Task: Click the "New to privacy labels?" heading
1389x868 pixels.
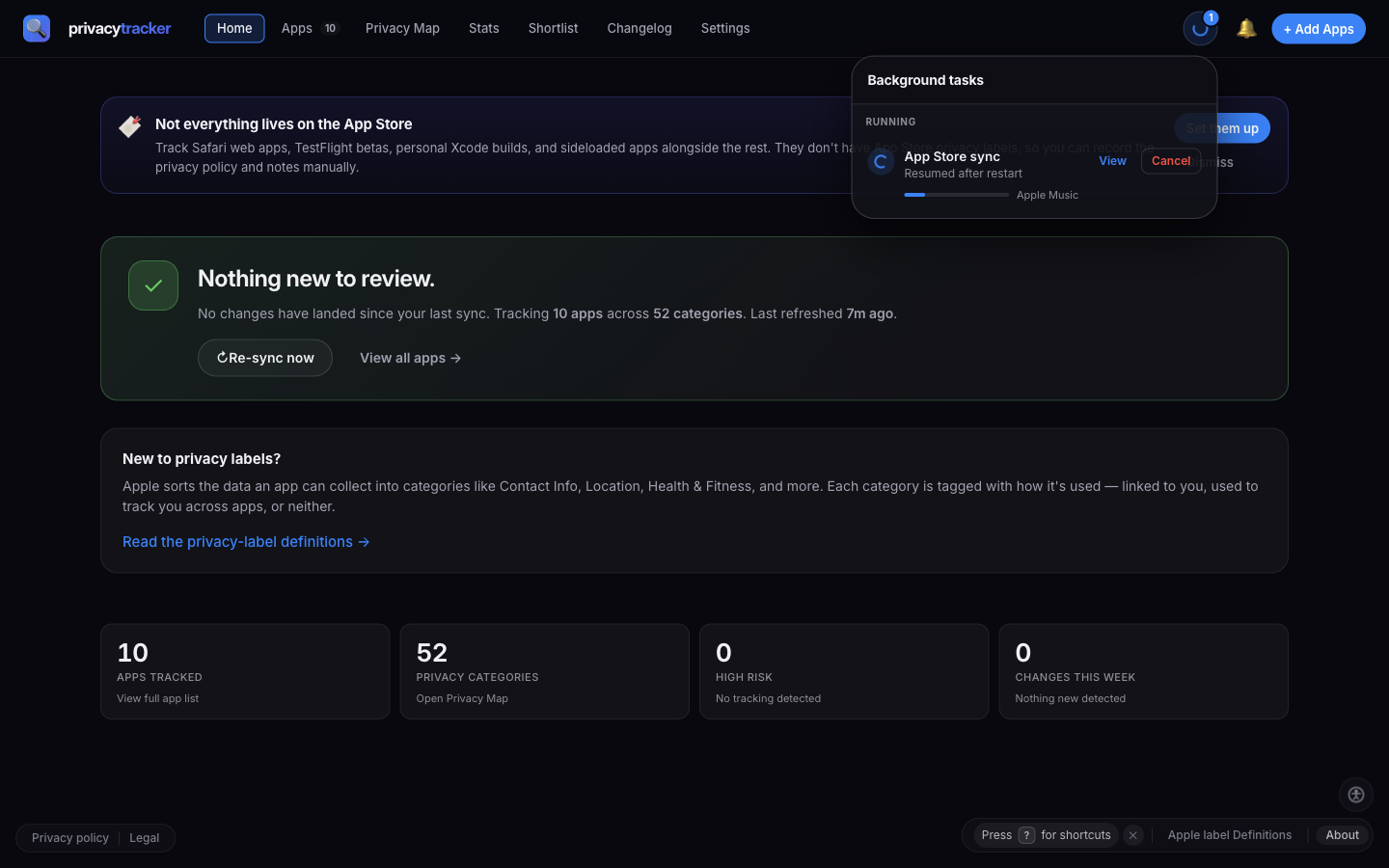Action: click(x=202, y=459)
